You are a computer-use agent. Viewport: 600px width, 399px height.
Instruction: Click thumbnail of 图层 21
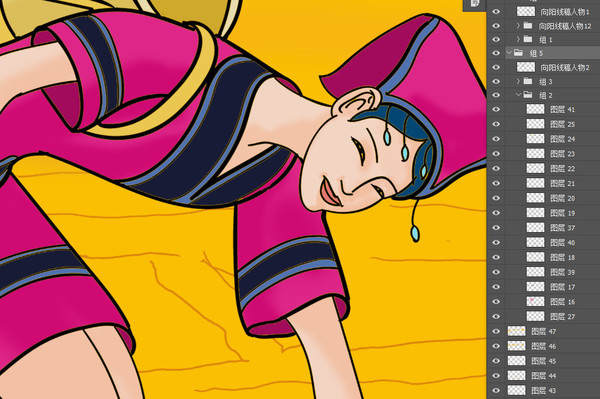pyautogui.click(x=535, y=183)
